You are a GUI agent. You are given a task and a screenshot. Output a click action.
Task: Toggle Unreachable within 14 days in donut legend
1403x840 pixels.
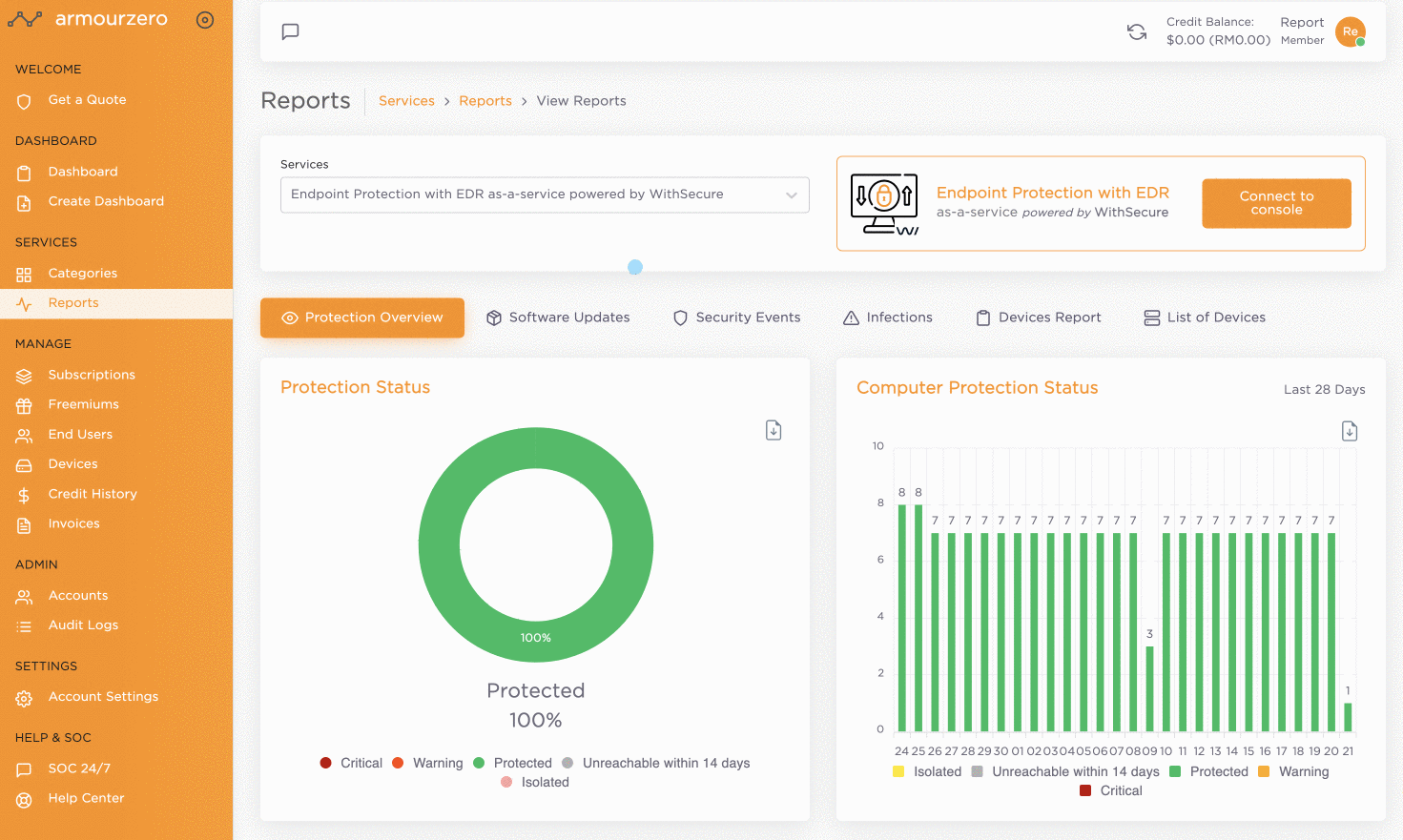656,763
